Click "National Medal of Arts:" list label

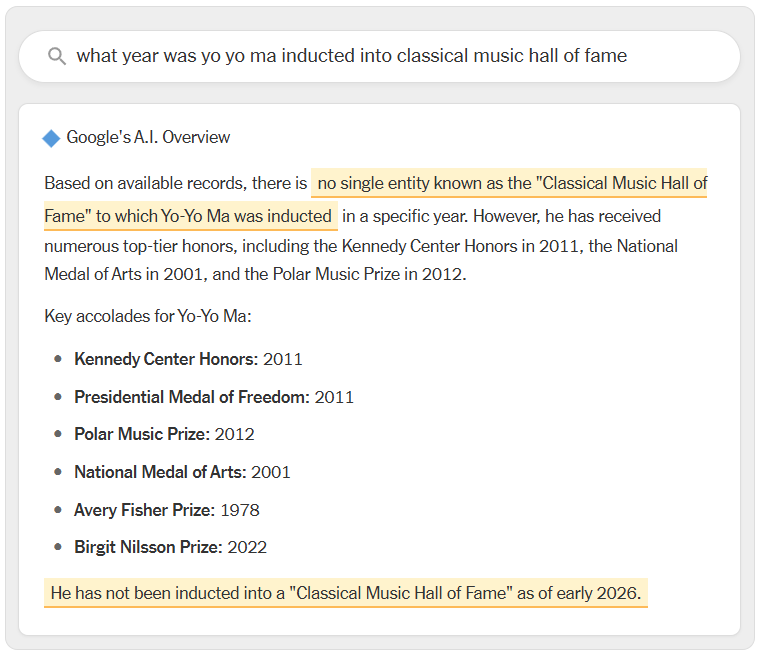point(160,472)
